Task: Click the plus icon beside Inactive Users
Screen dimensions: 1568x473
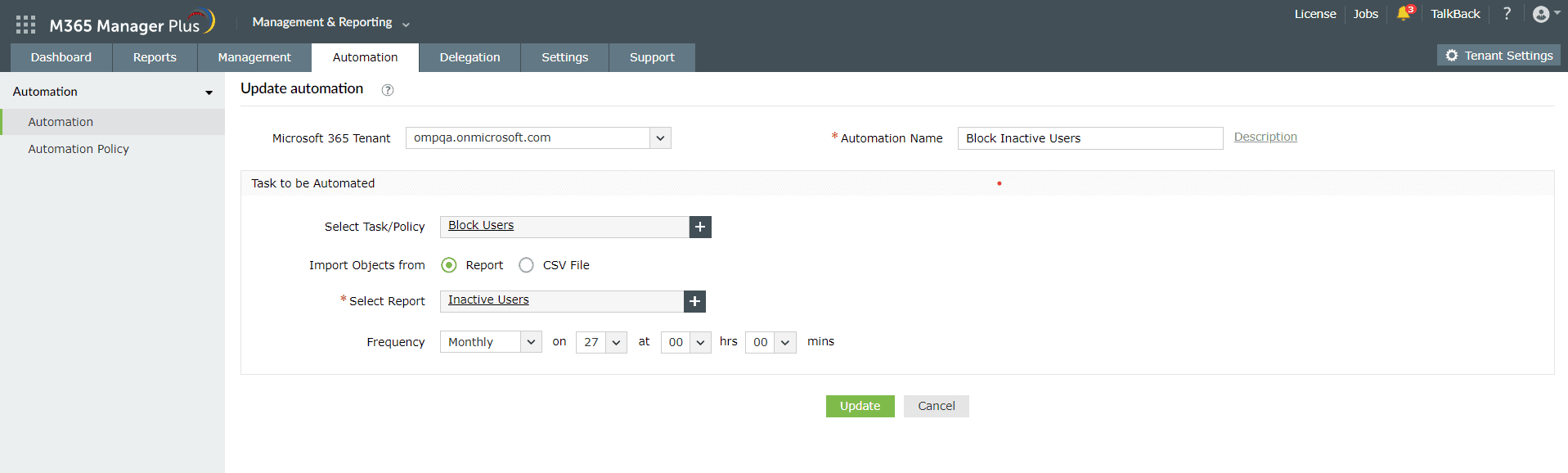Action: pyautogui.click(x=694, y=301)
